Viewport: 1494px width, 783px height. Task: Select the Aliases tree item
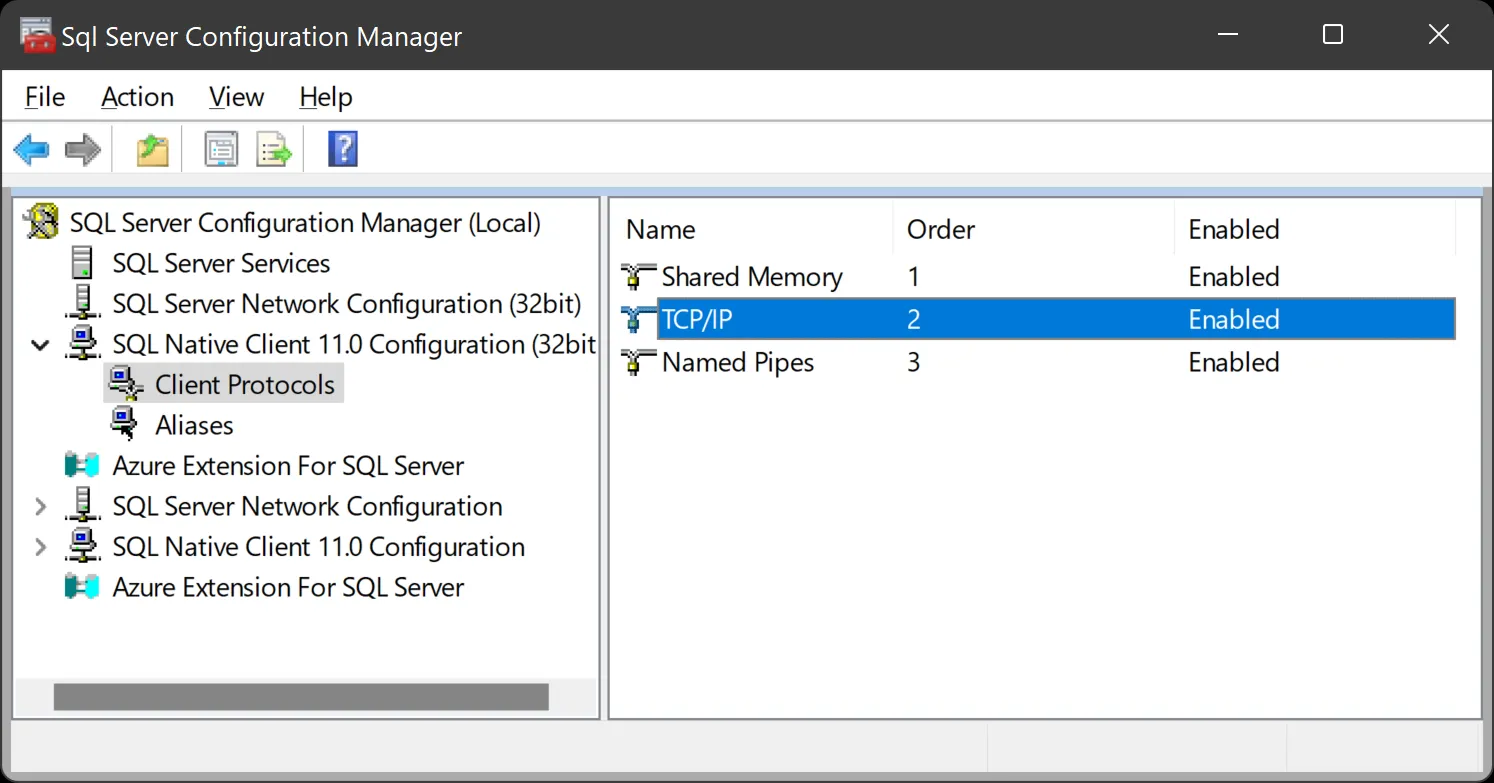point(194,426)
